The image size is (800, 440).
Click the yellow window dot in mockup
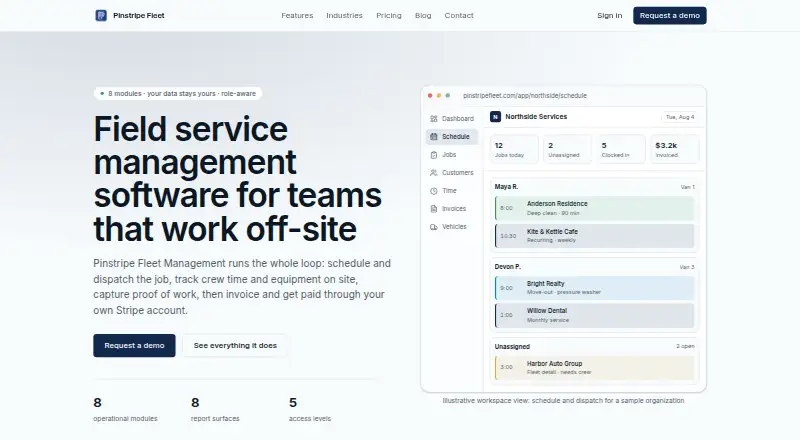[439, 95]
